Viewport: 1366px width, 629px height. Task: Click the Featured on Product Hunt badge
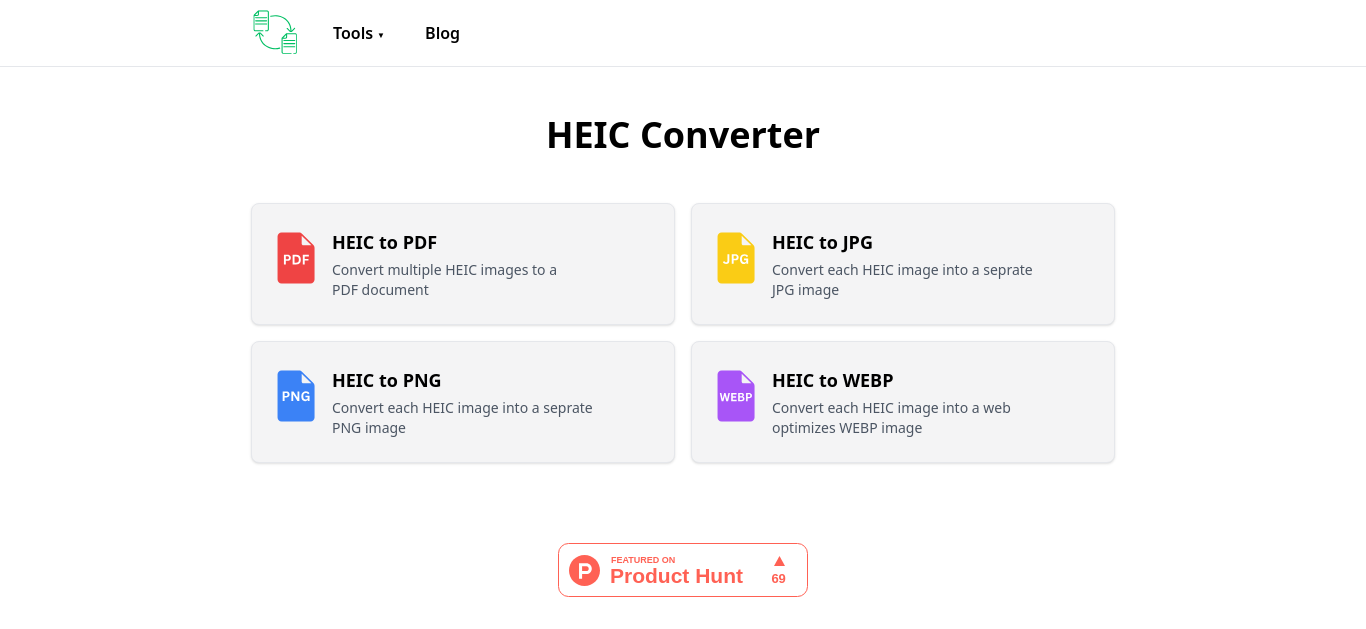[x=683, y=570]
